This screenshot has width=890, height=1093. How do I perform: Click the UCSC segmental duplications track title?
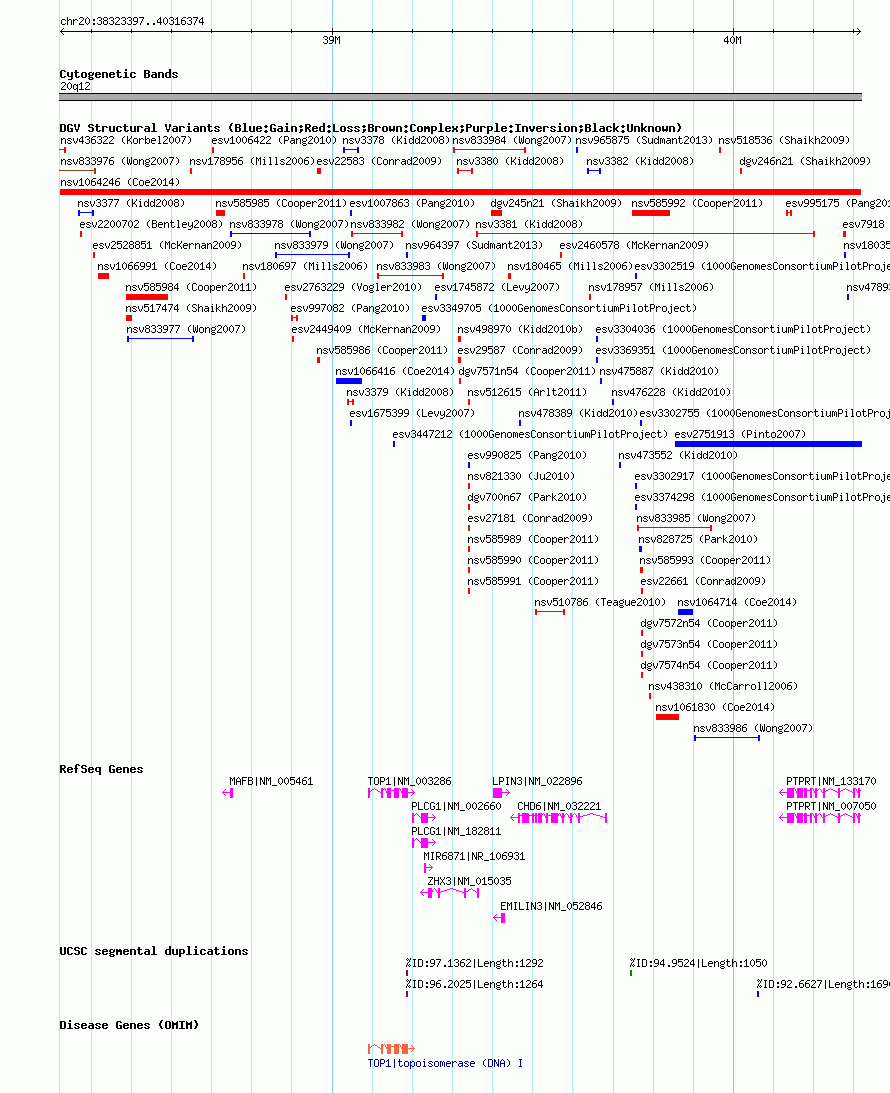point(153,951)
